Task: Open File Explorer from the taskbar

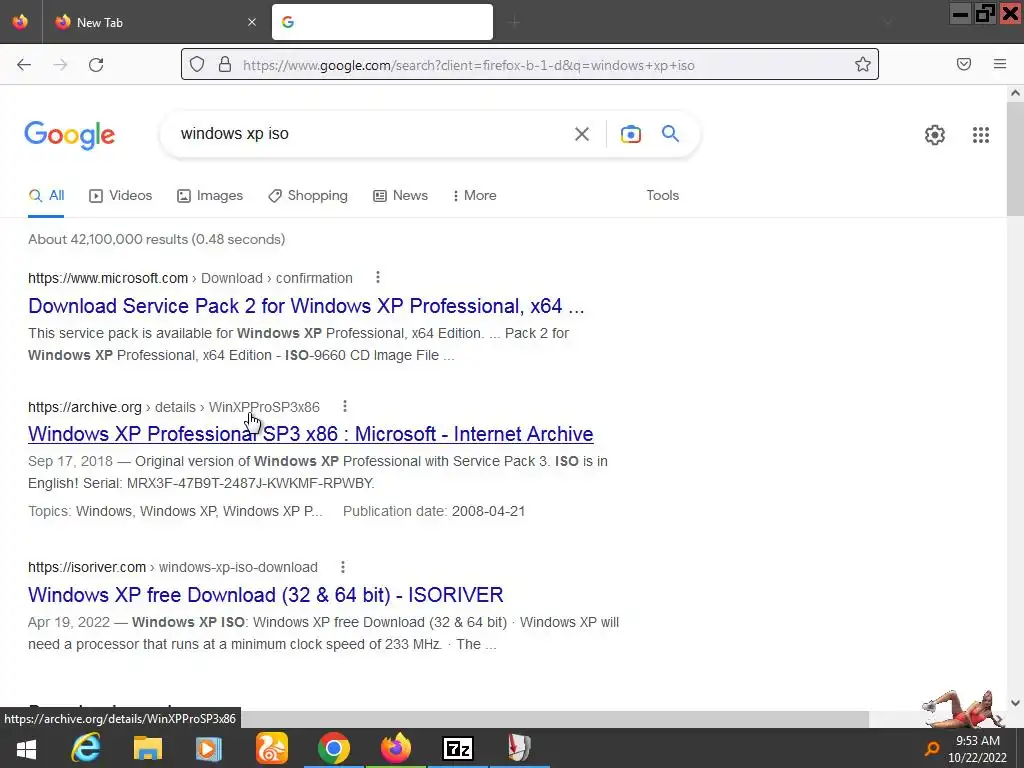Action: pyautogui.click(x=148, y=748)
